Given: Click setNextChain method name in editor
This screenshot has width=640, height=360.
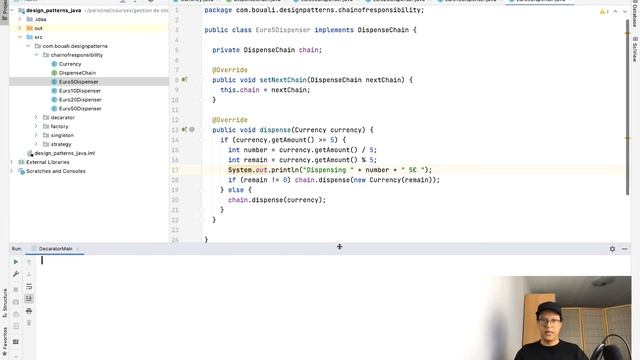Looking at the screenshot, I should [x=283, y=80].
